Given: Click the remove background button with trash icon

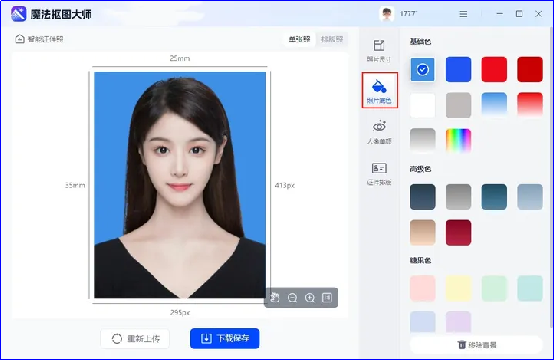Looking at the screenshot, I should (x=477, y=344).
